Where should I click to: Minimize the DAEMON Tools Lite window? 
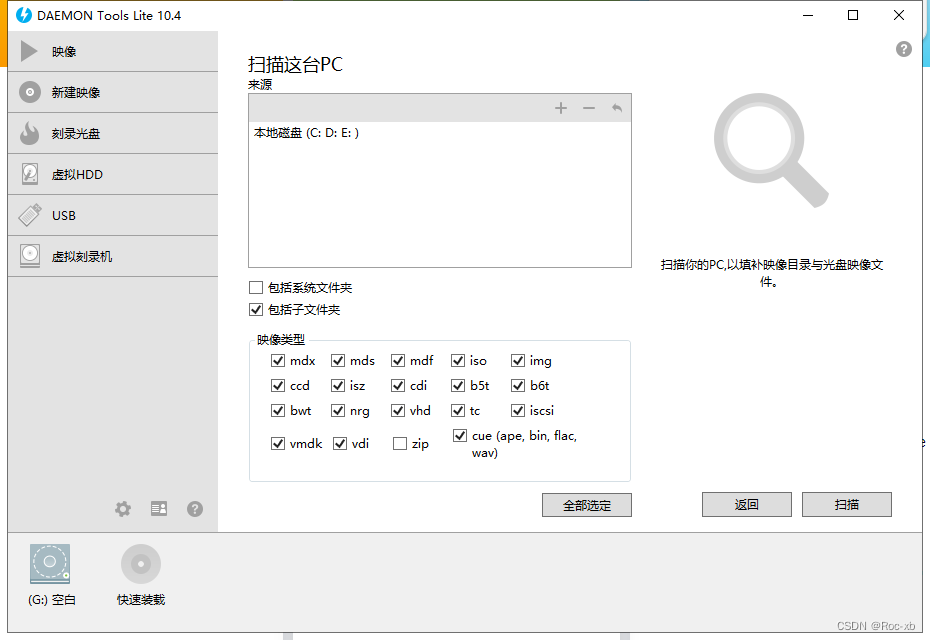click(807, 15)
